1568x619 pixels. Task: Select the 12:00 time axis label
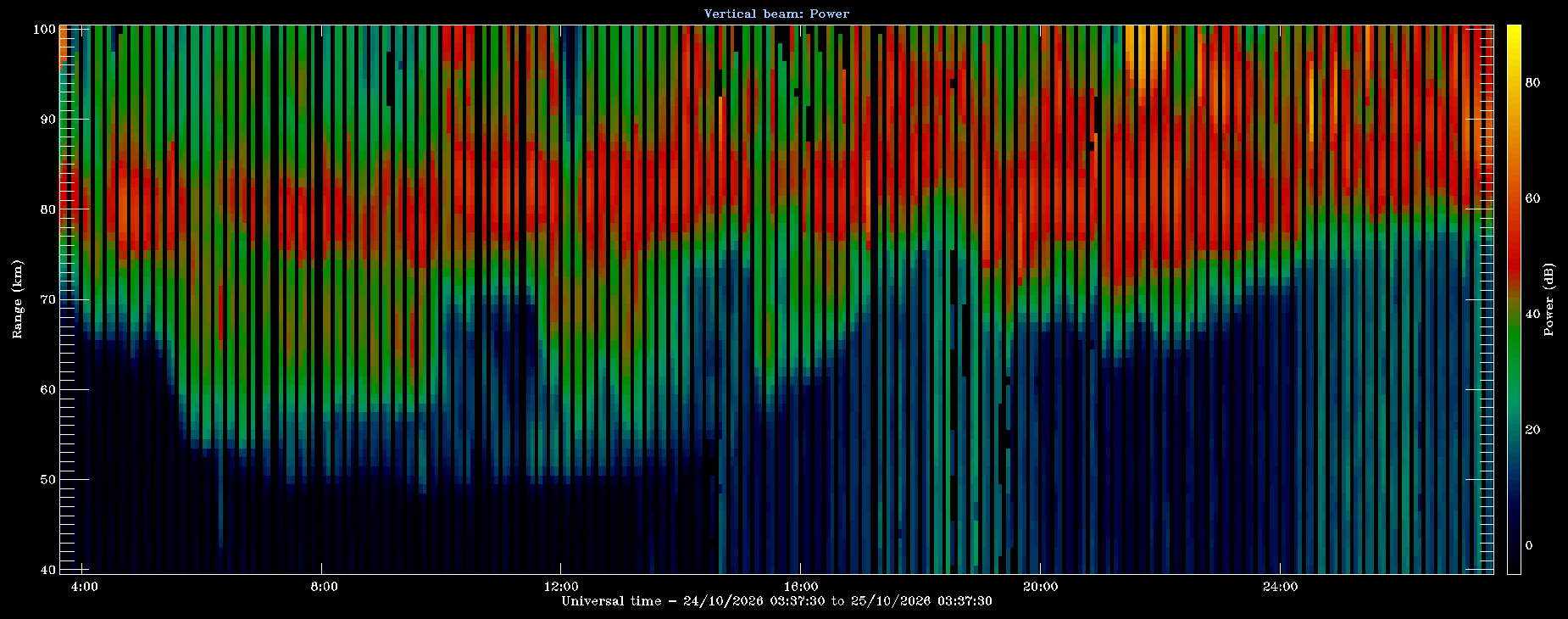(x=561, y=587)
